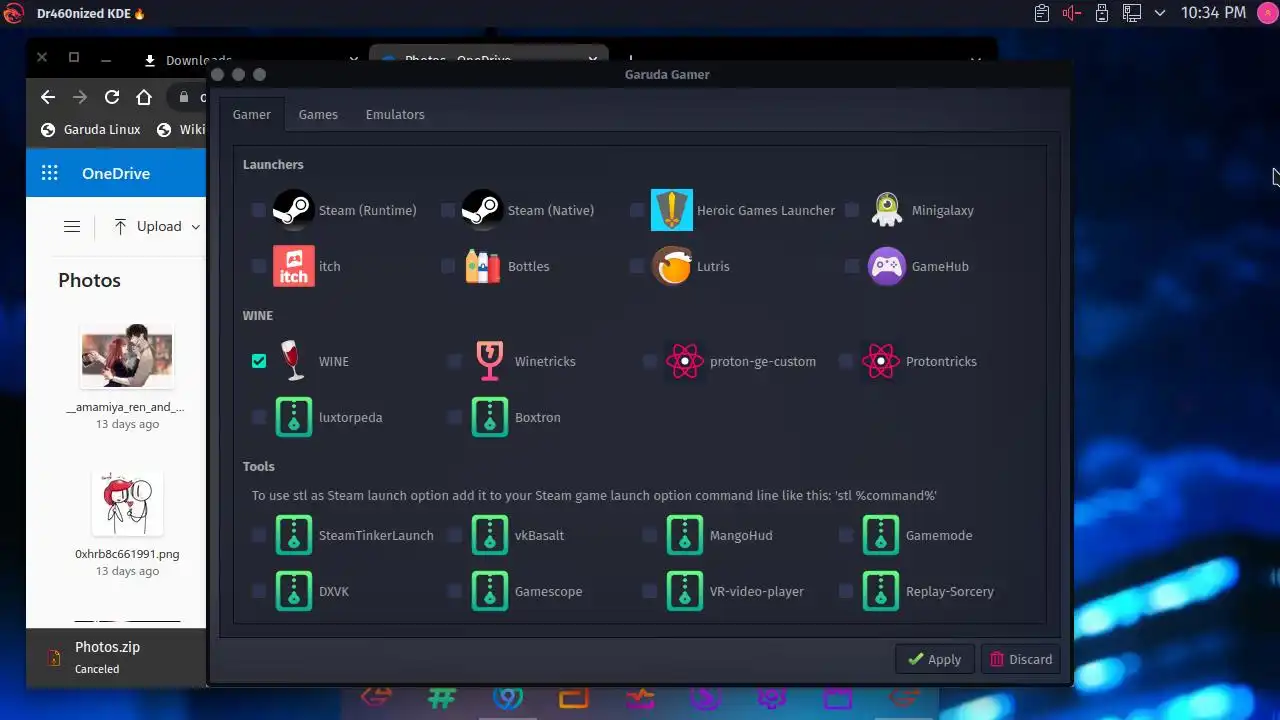Viewport: 1280px width, 720px height.
Task: Open the clipboard tray icon
Action: pos(1042,13)
